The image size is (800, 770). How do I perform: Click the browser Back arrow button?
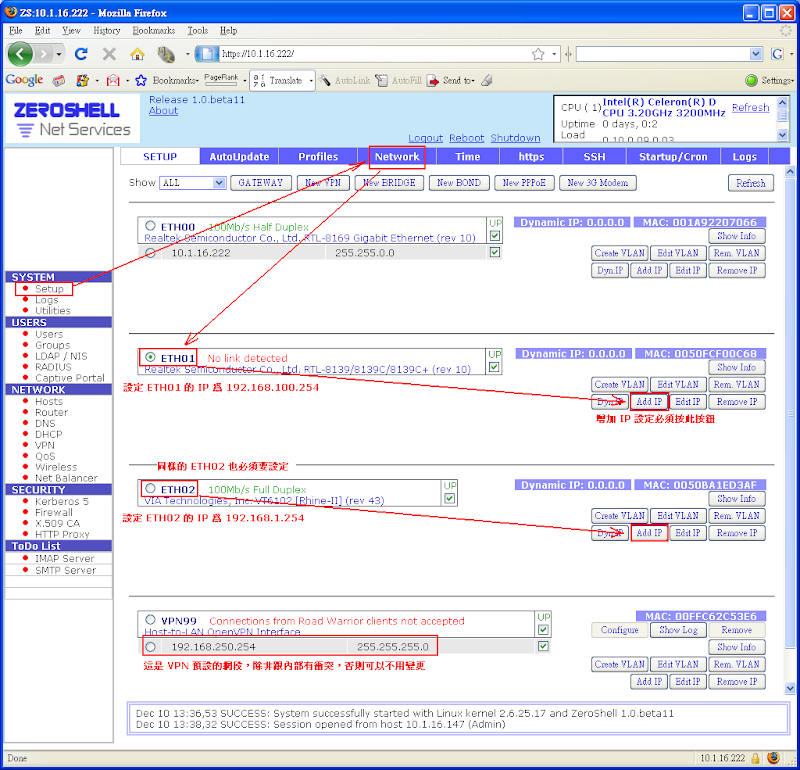pyautogui.click(x=20, y=54)
